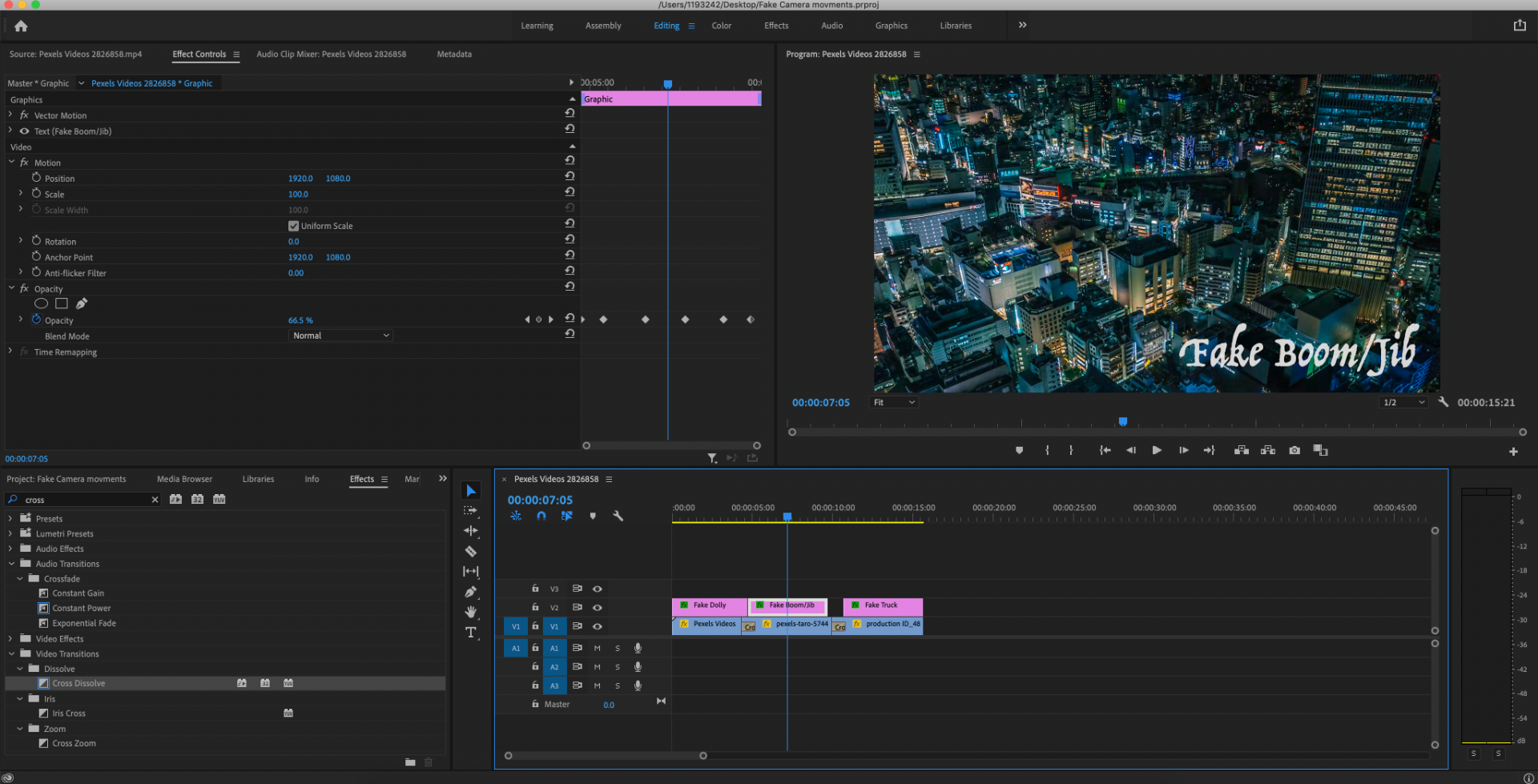Viewport: 1538px width, 784px height.
Task: Clear the effects search field
Action: [x=155, y=500]
